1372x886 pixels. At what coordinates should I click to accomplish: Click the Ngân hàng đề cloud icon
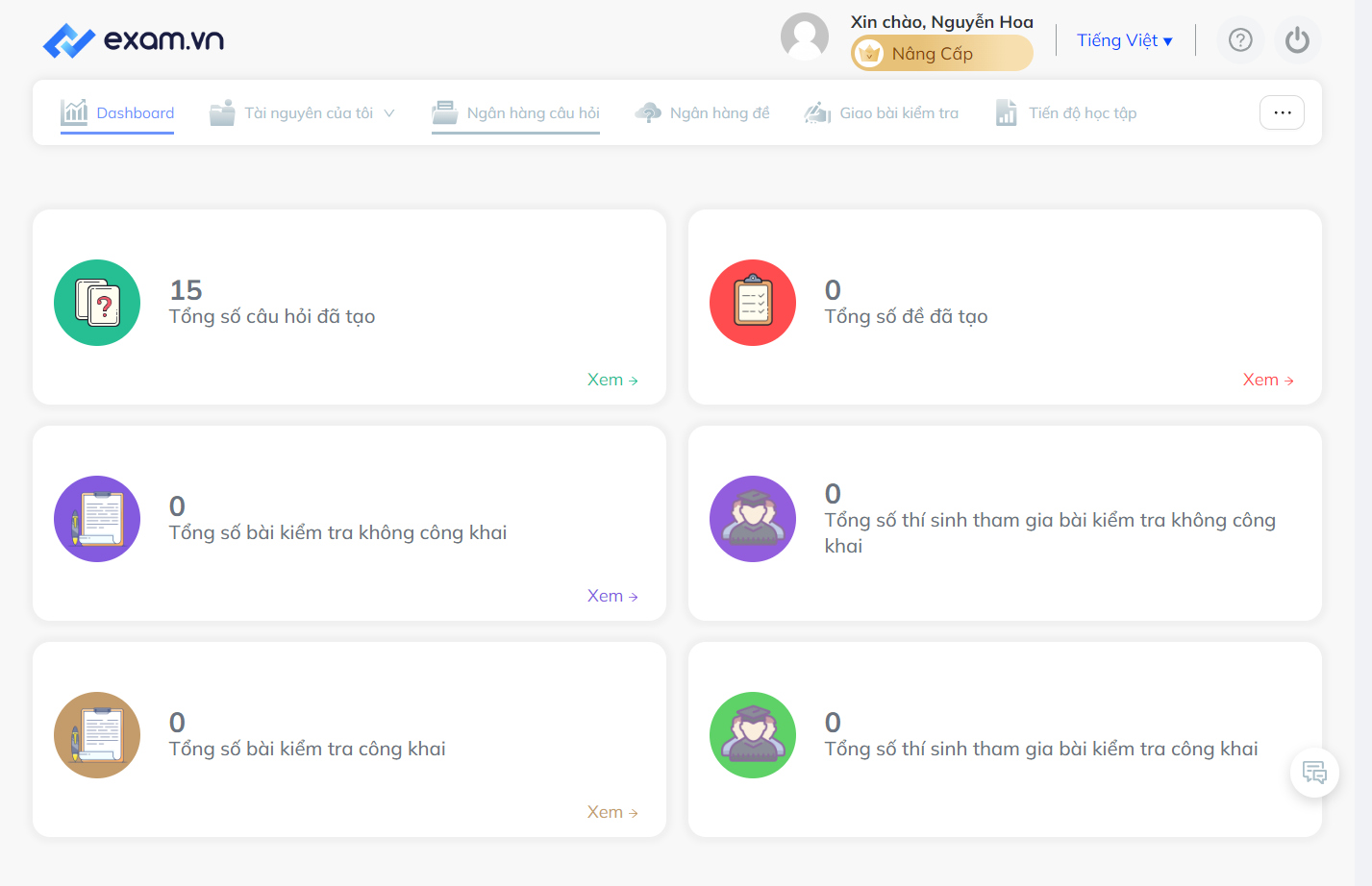pyautogui.click(x=648, y=112)
